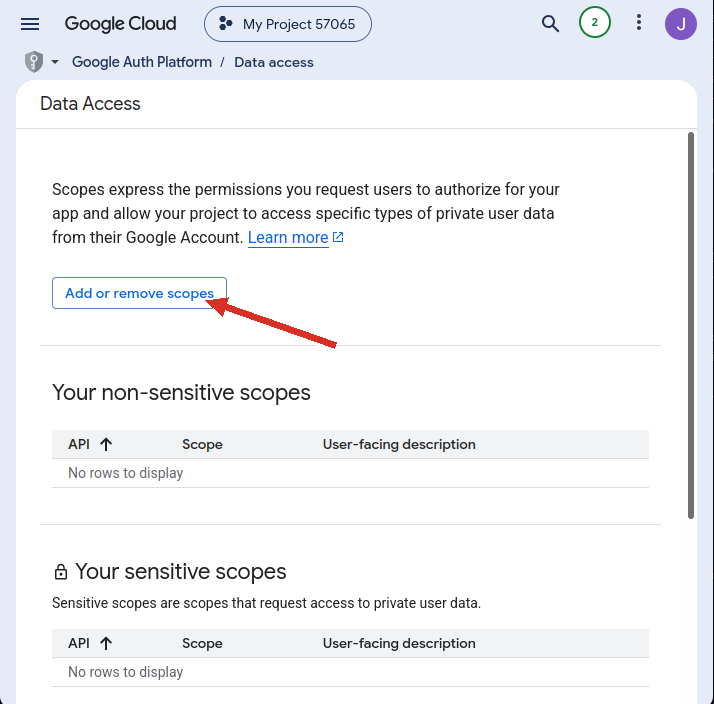Click the lock icon by sensitive scopes
714x704 pixels.
coord(61,572)
